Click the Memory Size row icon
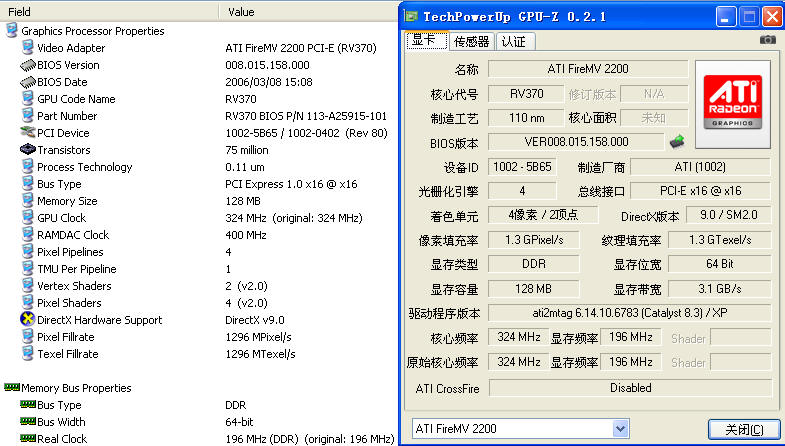This screenshot has width=785, height=446. click(x=28, y=201)
